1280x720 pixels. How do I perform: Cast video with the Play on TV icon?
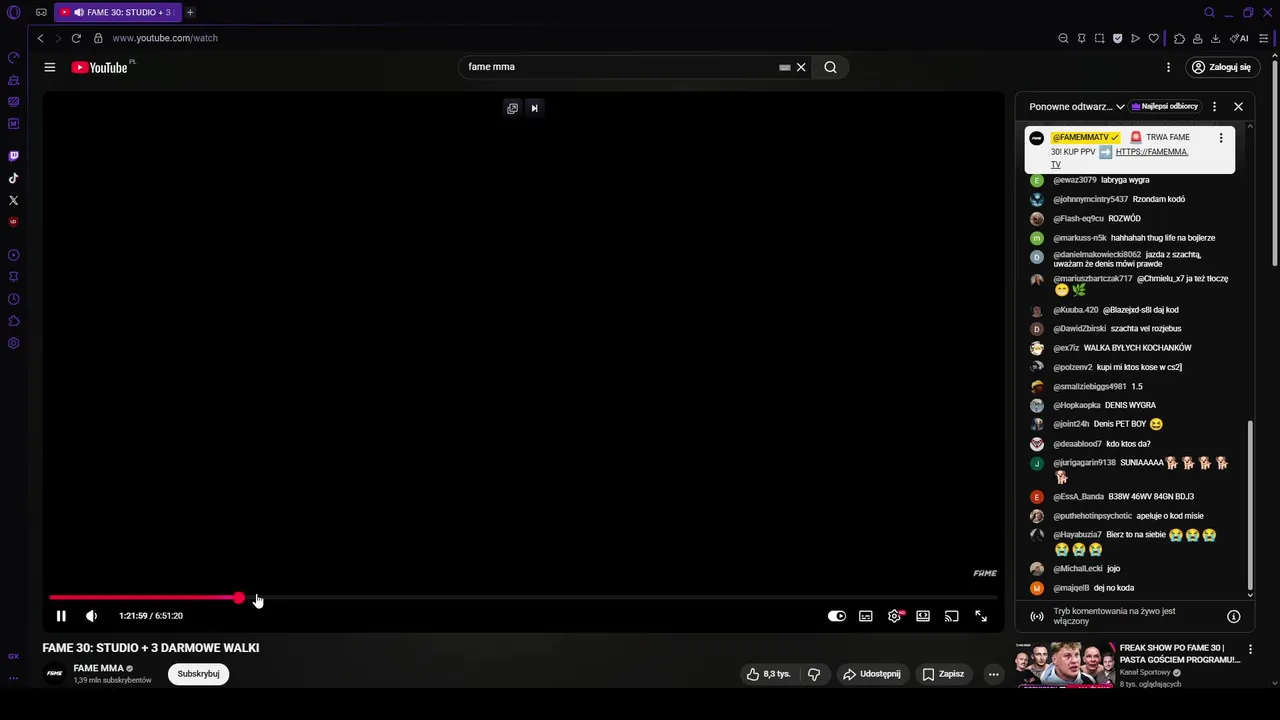952,616
